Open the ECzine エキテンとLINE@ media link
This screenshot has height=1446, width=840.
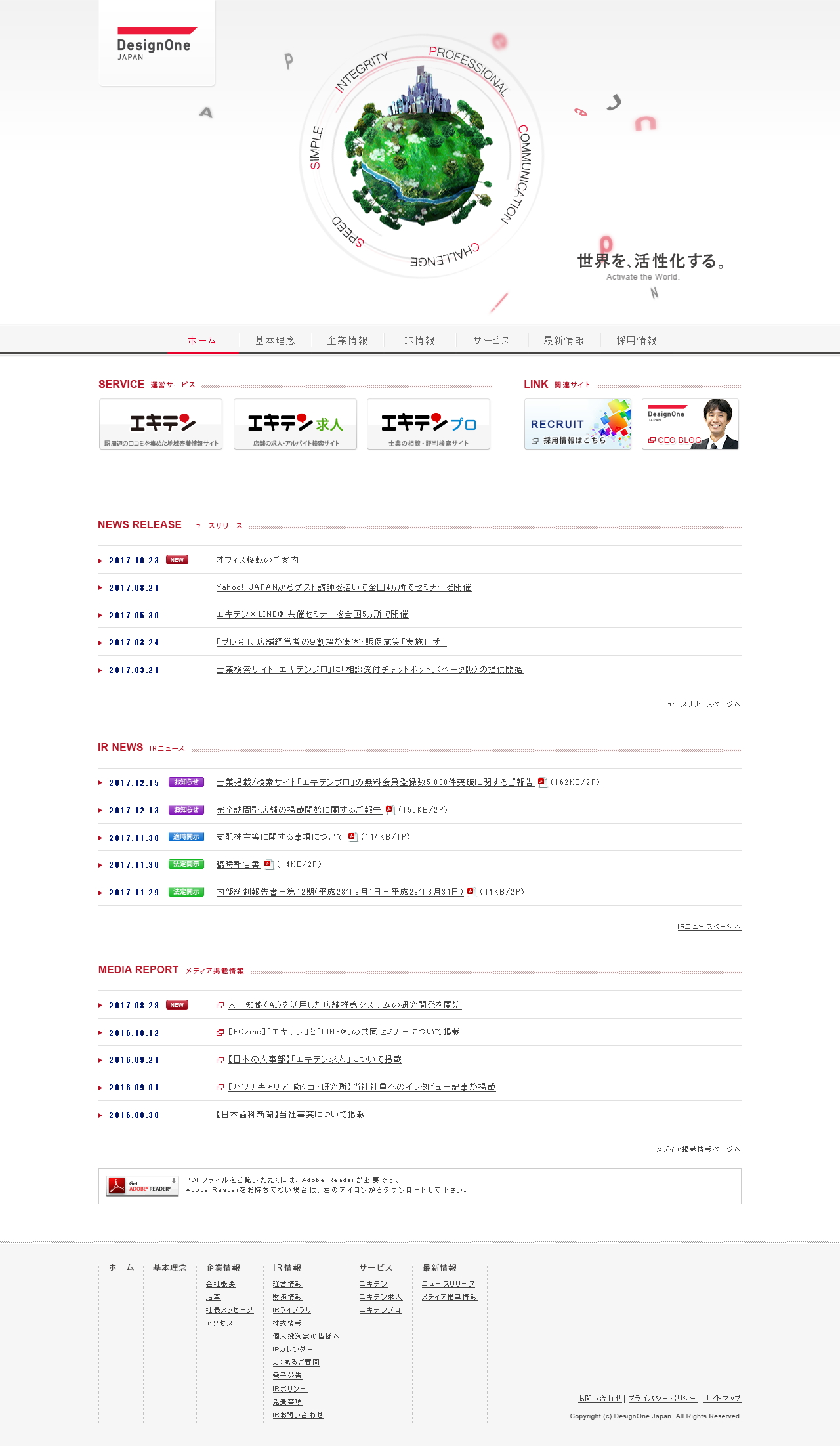tap(345, 1032)
